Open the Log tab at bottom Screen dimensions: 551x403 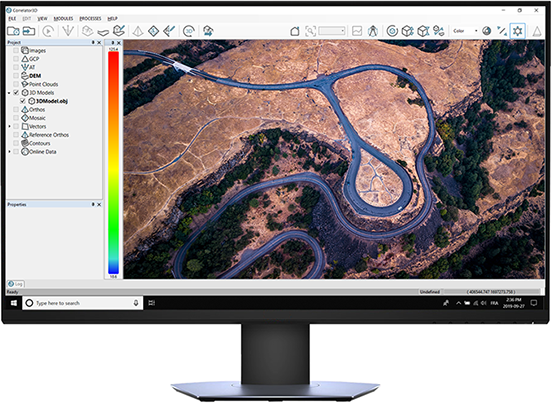pyautogui.click(x=15, y=284)
